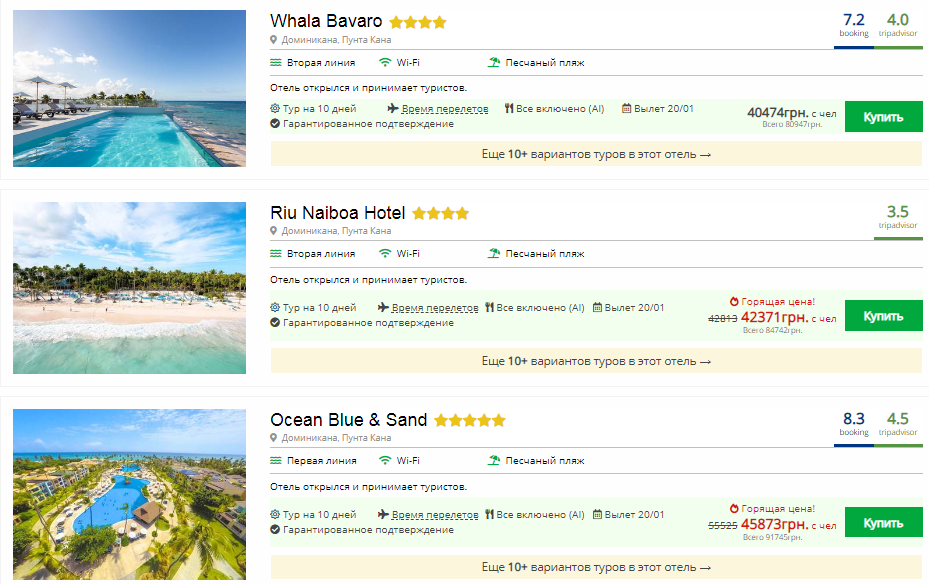929x584 pixels.
Task: Buy the Riu Naiboa Hotel tour
Action: point(883,316)
